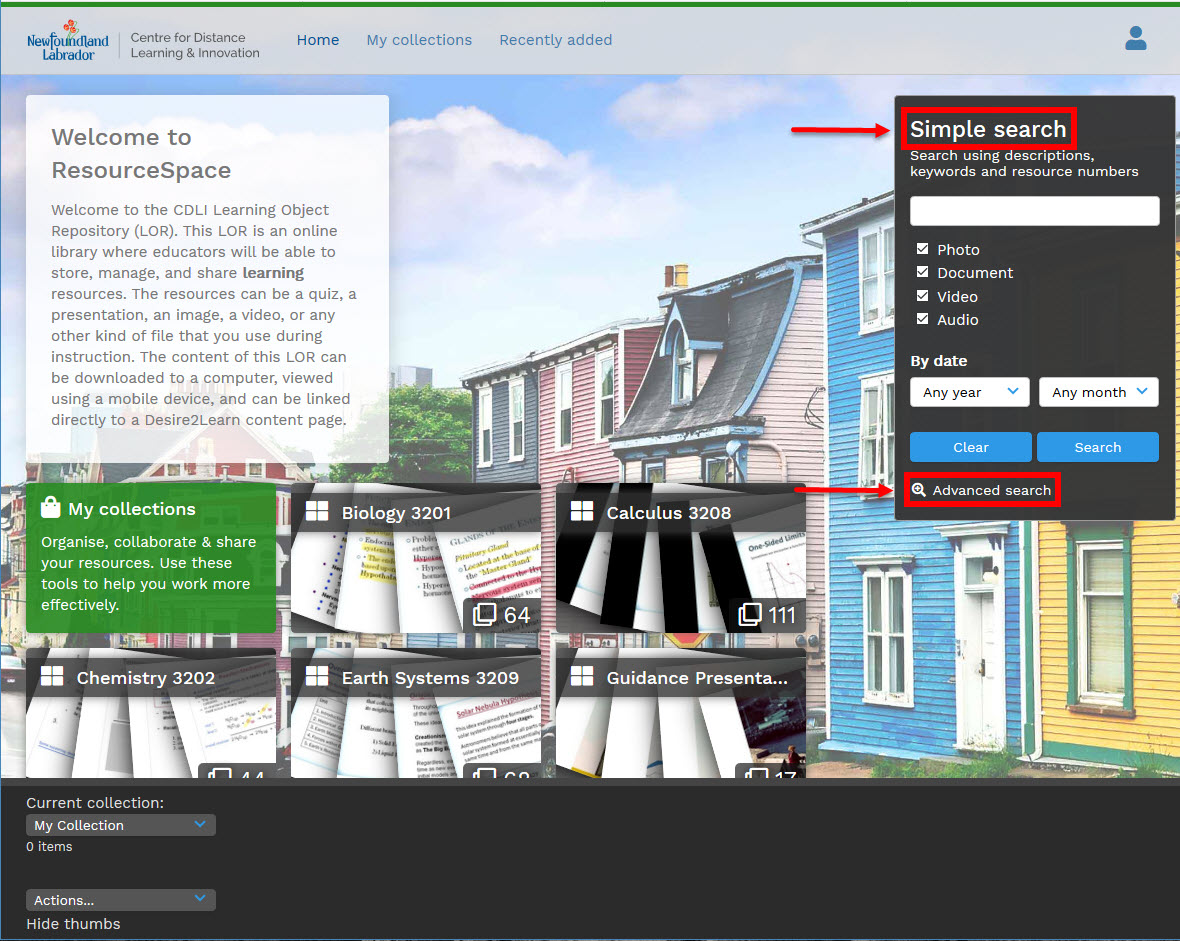Viewport: 1180px width, 941px height.
Task: Click the Clear button
Action: pyautogui.click(x=971, y=447)
